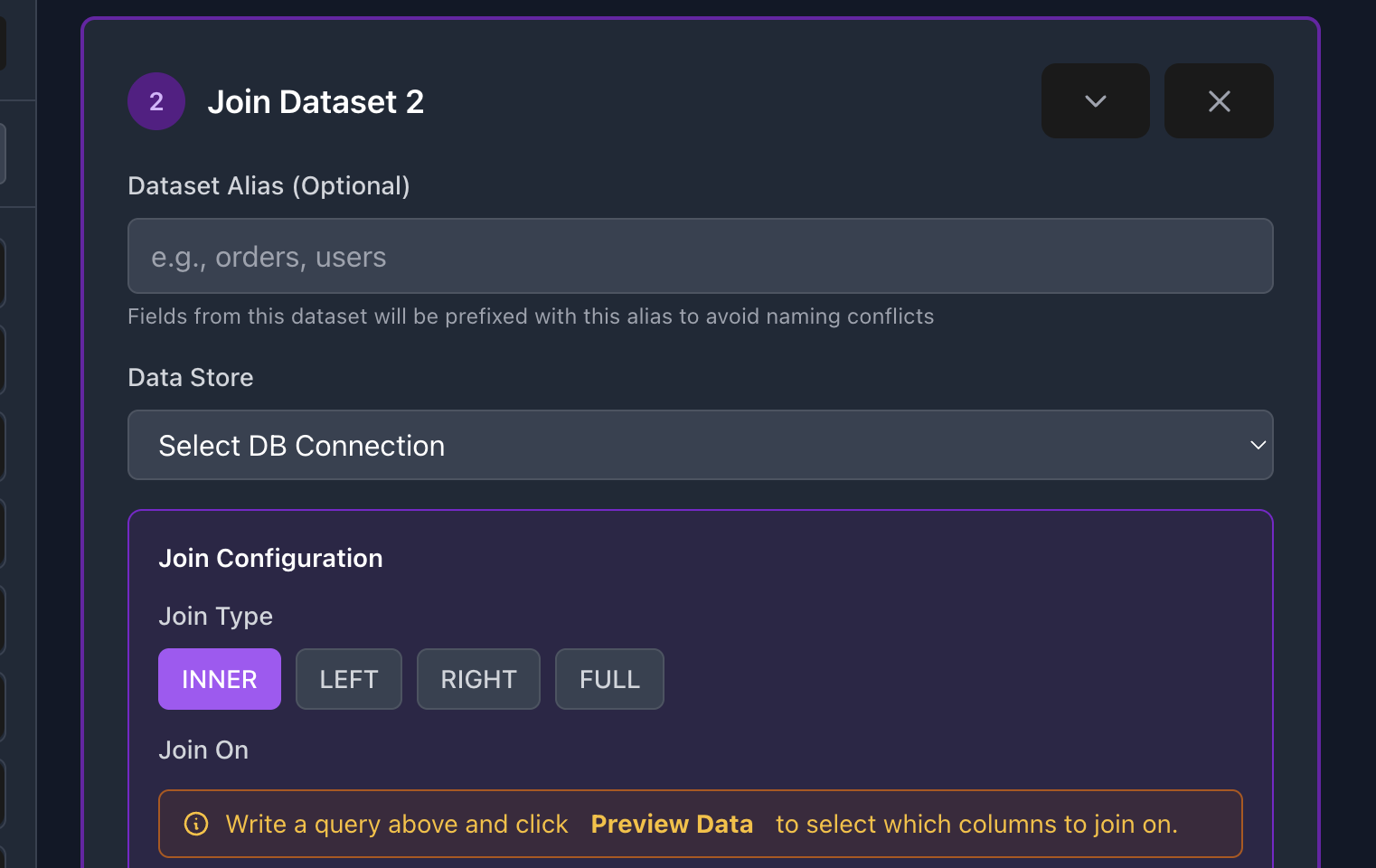1376x868 pixels.
Task: Remove Join Dataset 2 using the X button
Action: point(1218,101)
